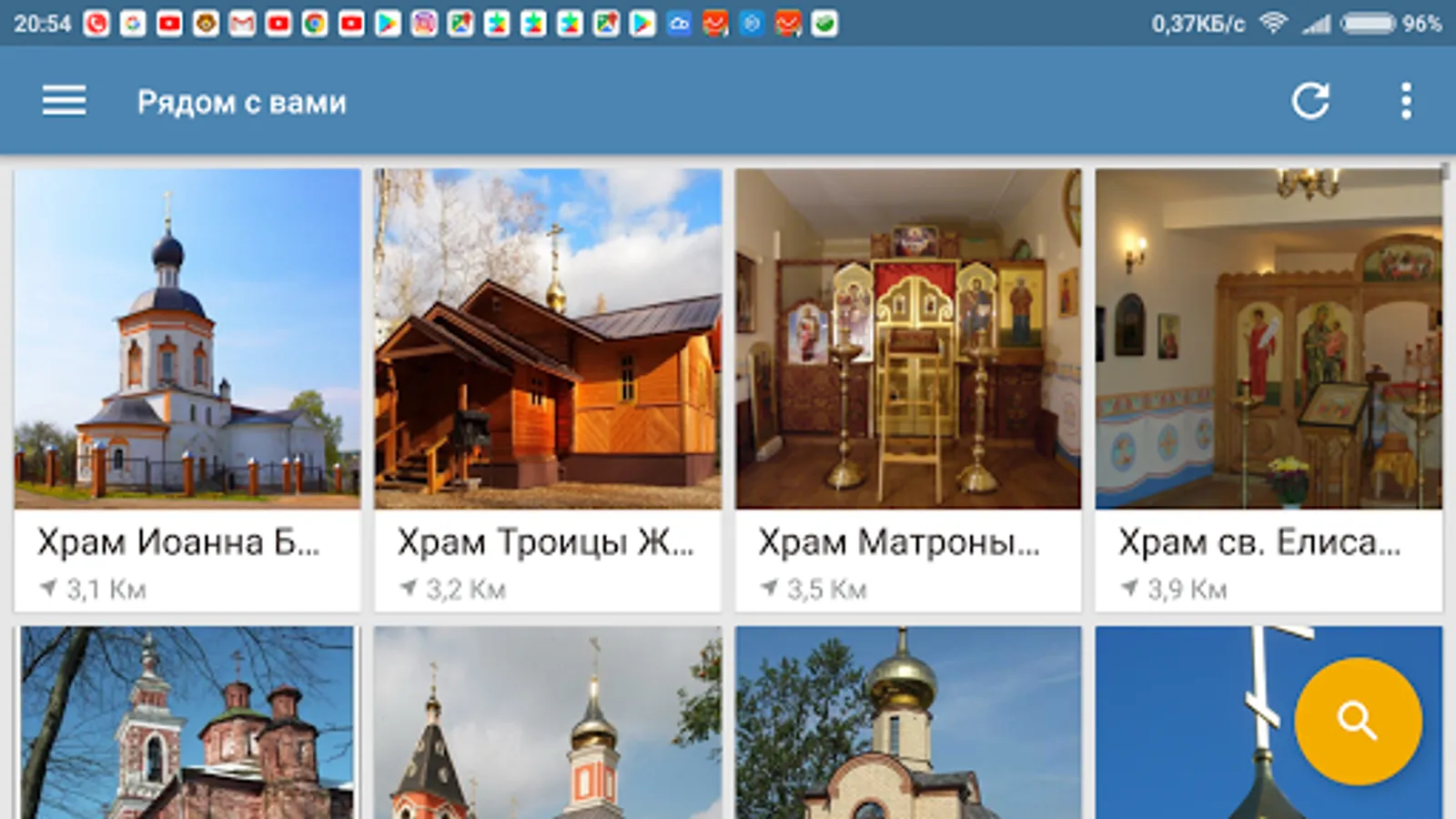1456x819 pixels.
Task: Tap the bear face notification icon
Action: [206, 24]
